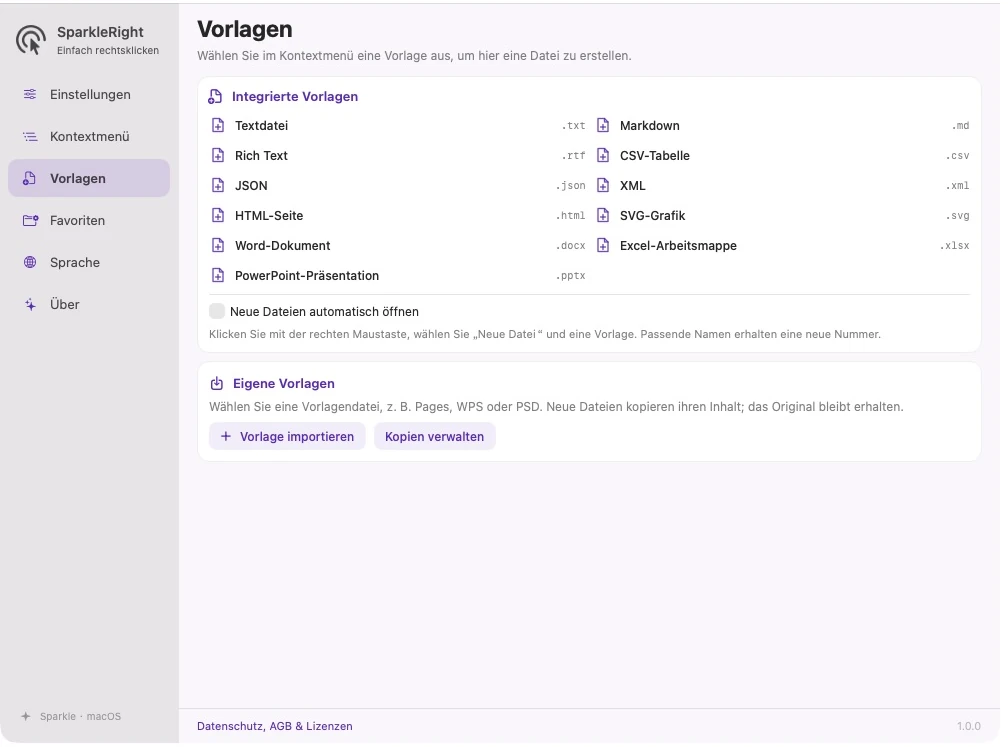
Task: Click the Markdown template name
Action: coord(649,125)
